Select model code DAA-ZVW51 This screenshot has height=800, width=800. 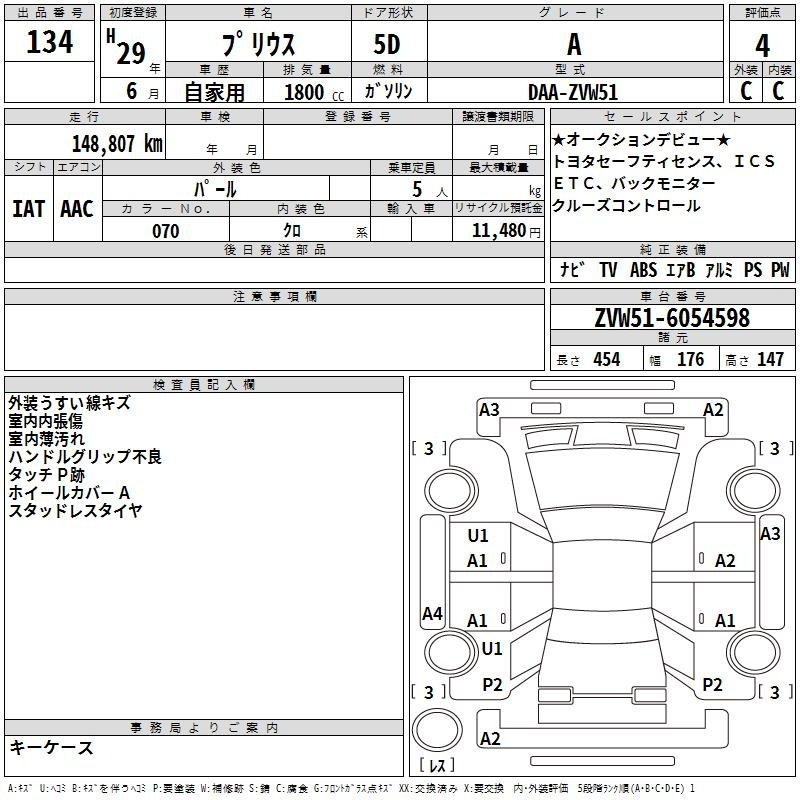coord(573,92)
